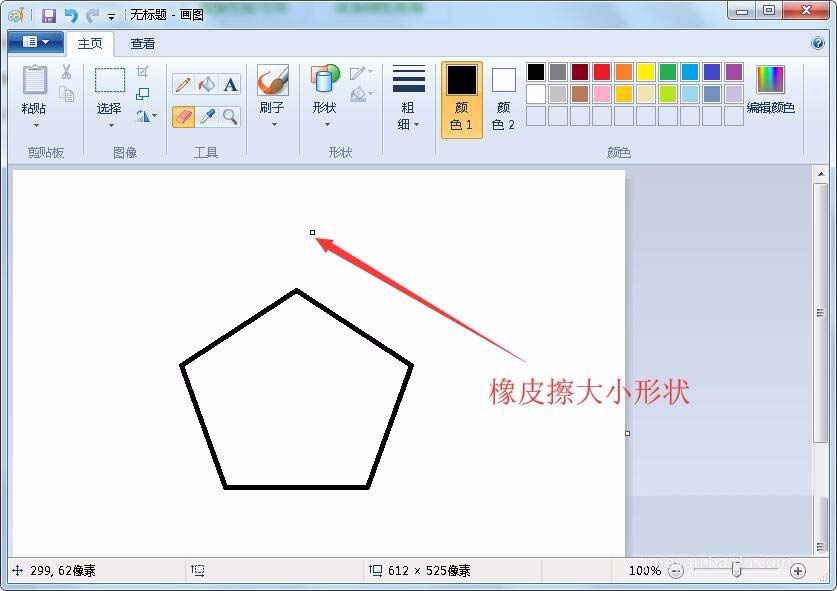Select the Fill with color bucket tool
The width and height of the screenshot is (837, 591).
(207, 85)
